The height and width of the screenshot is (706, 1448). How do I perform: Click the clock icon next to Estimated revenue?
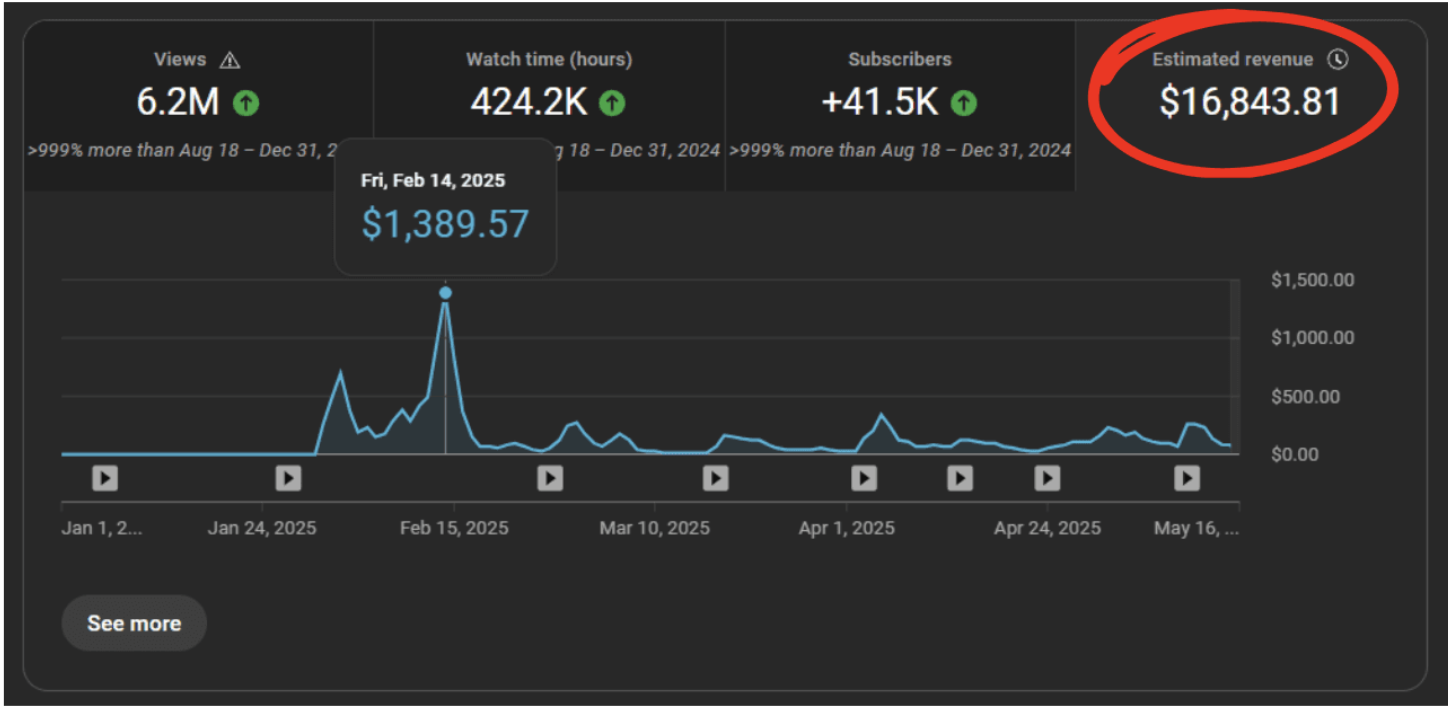(x=1338, y=59)
